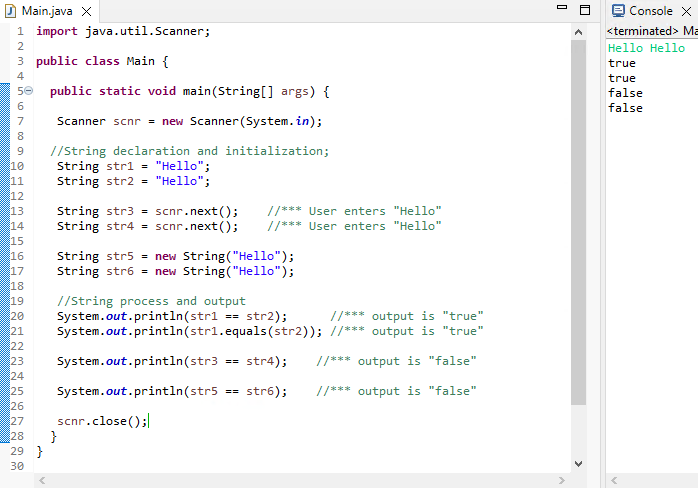Screen dimensions: 698x488
Task: Click the scnr.close() statement
Action: pos(102,421)
